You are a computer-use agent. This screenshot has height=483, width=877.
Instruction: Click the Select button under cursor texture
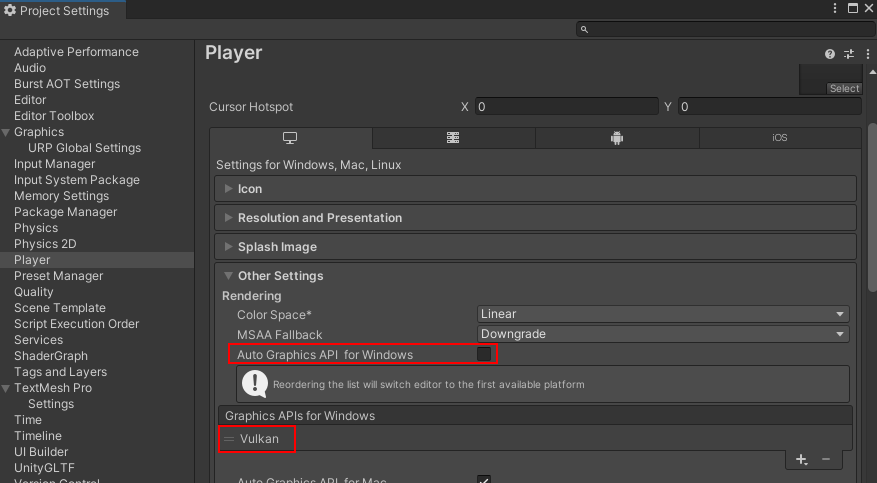pyautogui.click(x=844, y=88)
